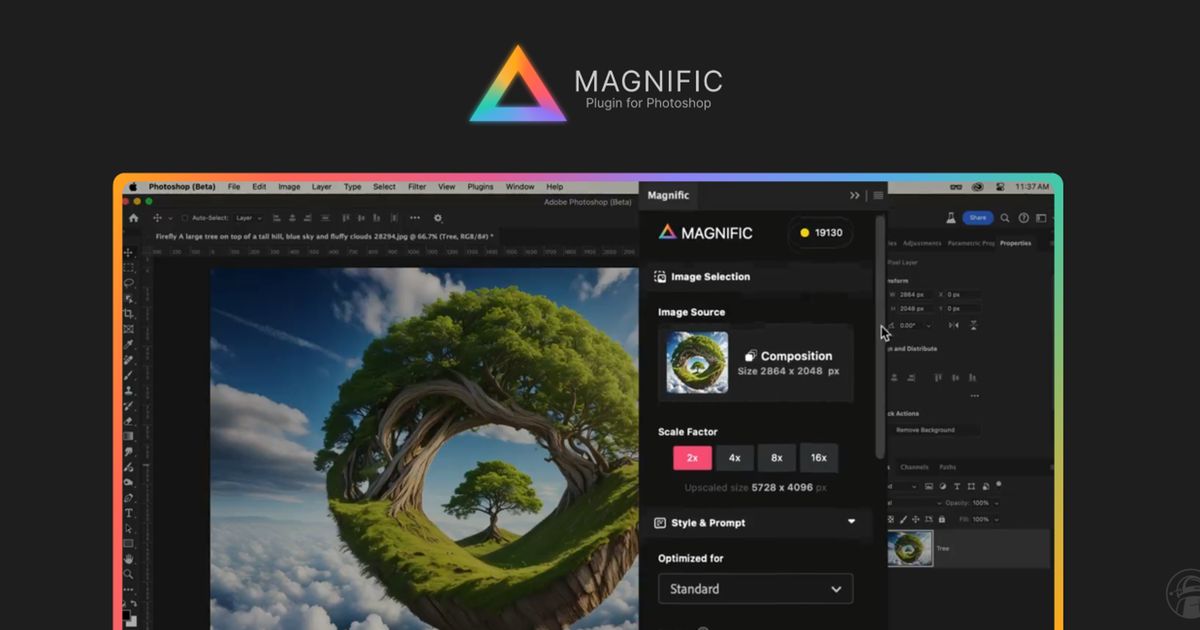Click the foreground/background color swatches
Screen dimensions: 1200x630
130,617
